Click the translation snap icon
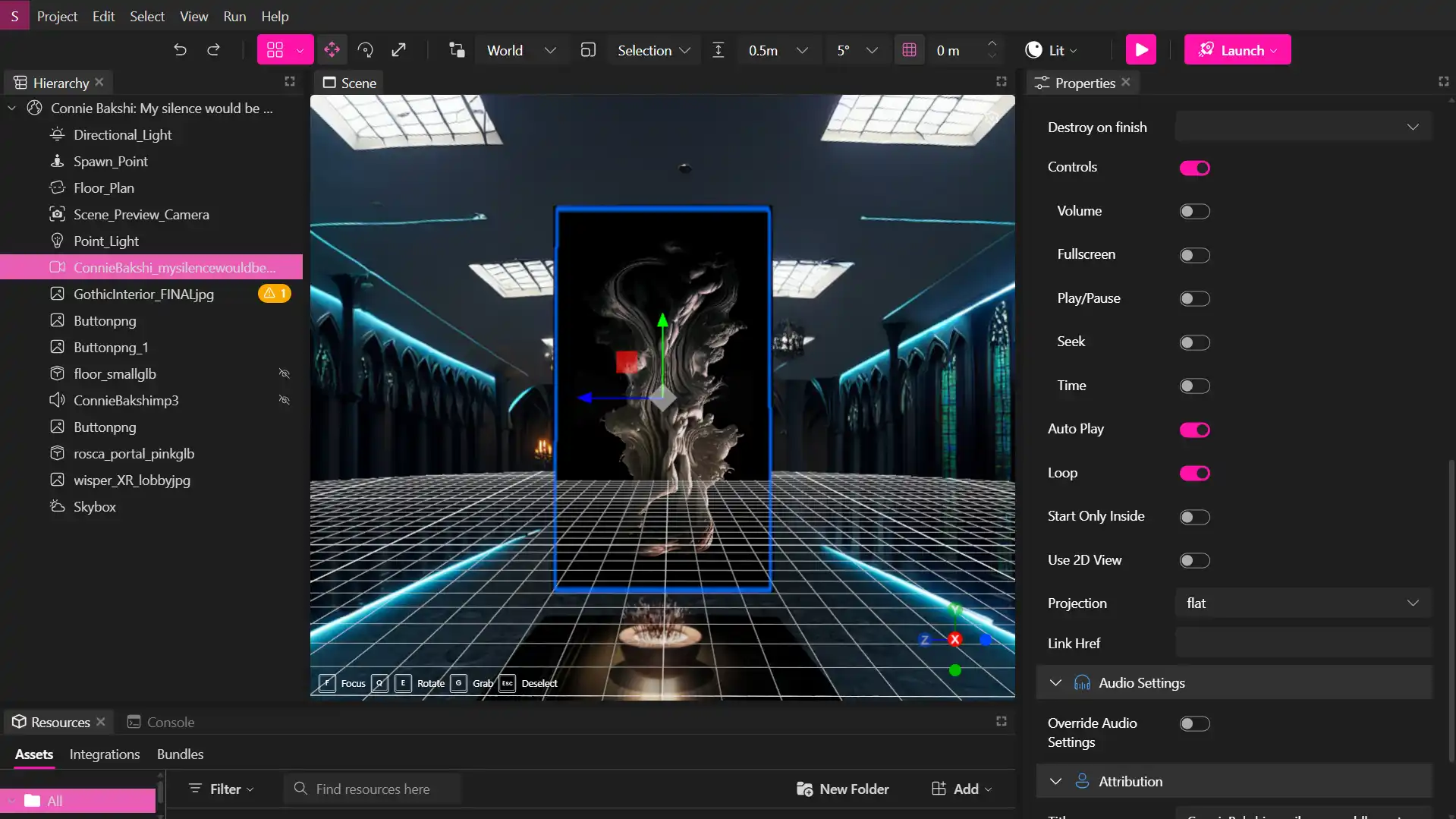Viewport: 1456px width, 819px height. [719, 50]
